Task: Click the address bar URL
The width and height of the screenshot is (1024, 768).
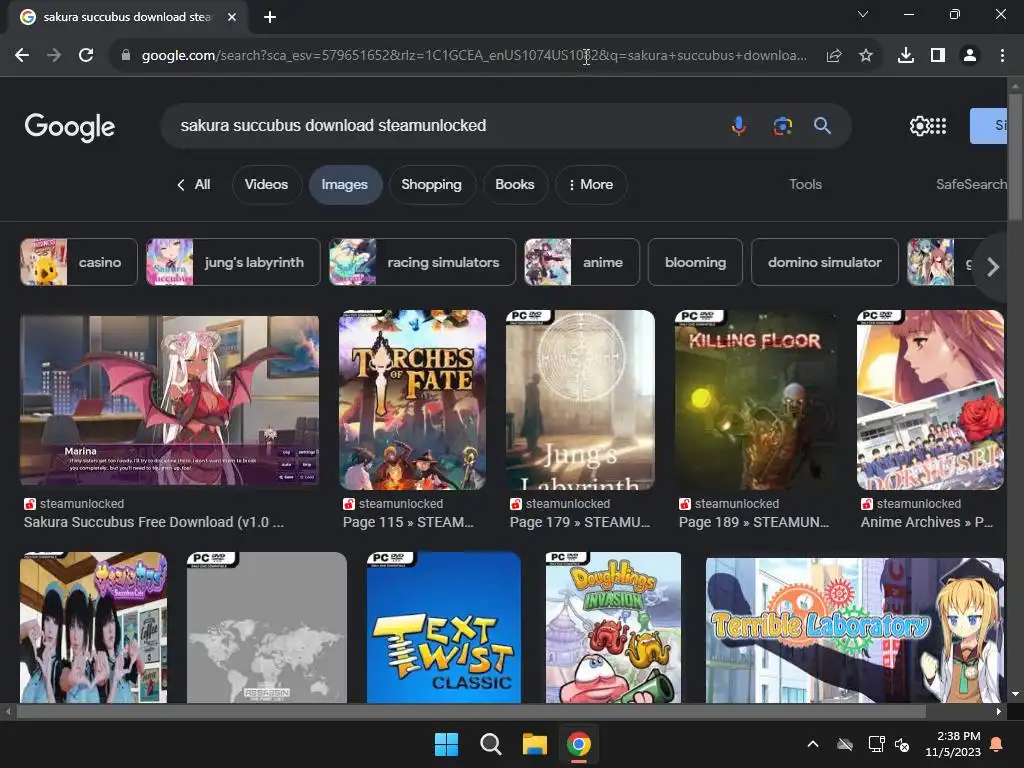Action: [474, 56]
